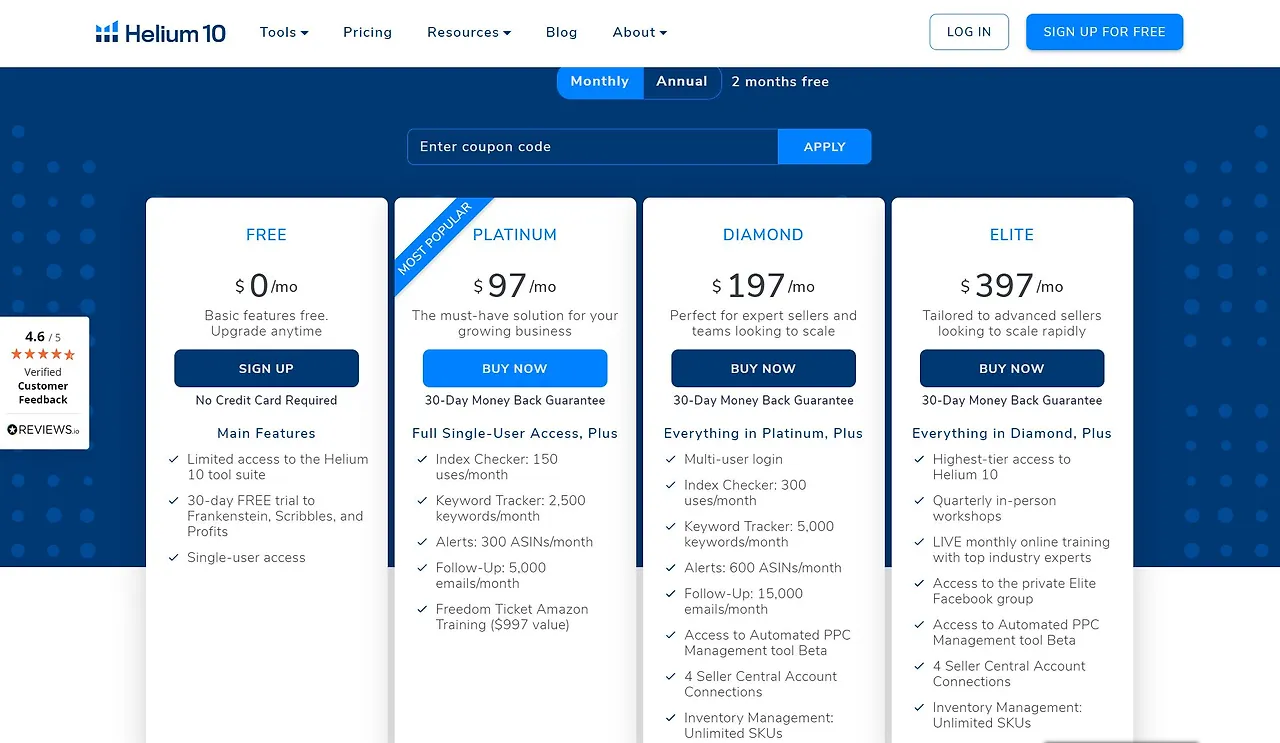Click the 'Main Features' heading
The image size is (1280, 743).
(x=266, y=434)
